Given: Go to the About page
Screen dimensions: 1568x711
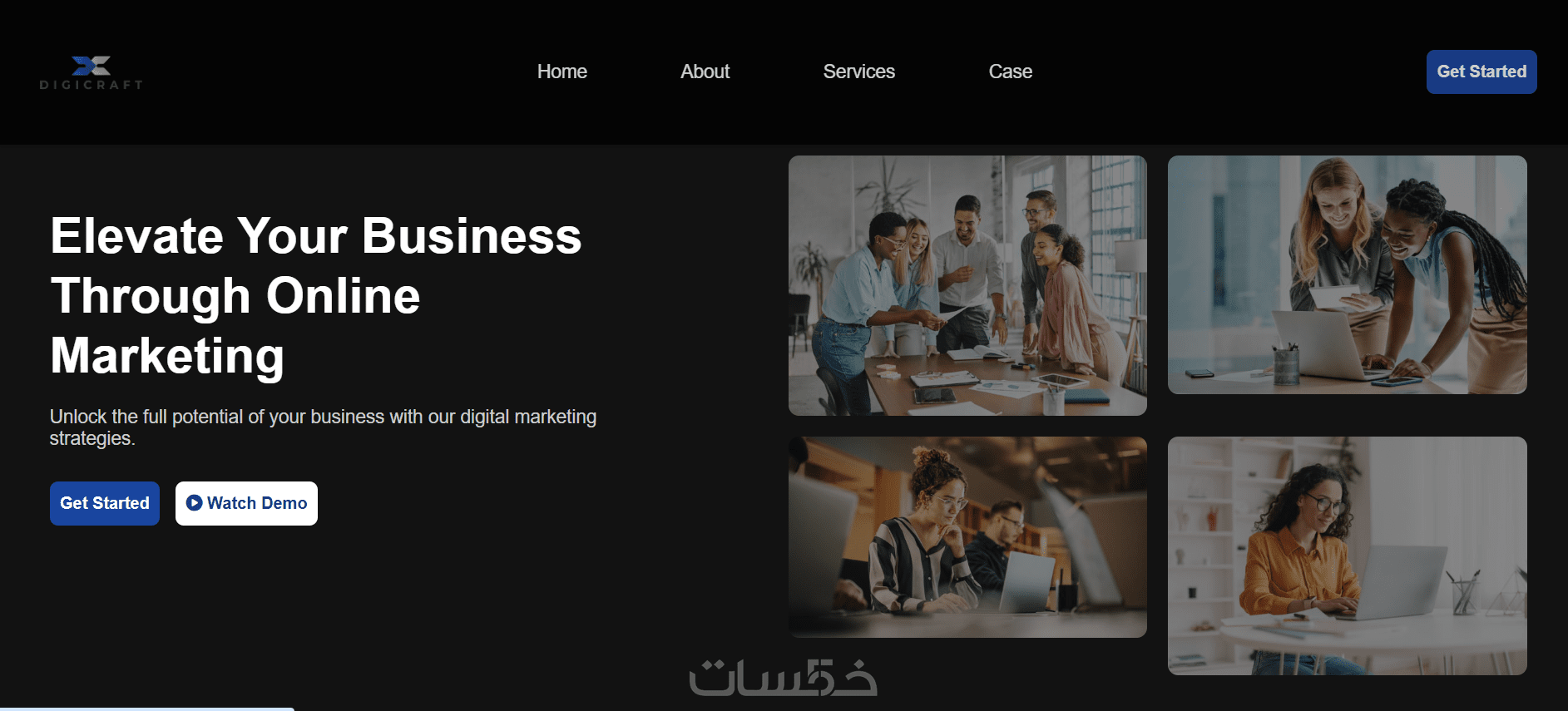Looking at the screenshot, I should (705, 72).
